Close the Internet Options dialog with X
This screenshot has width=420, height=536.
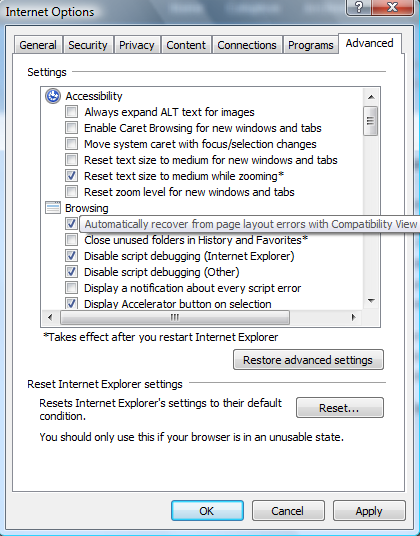click(393, 7)
